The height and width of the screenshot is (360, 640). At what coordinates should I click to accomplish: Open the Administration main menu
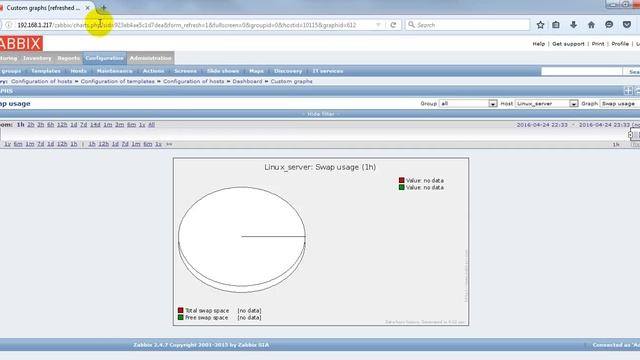[151, 58]
